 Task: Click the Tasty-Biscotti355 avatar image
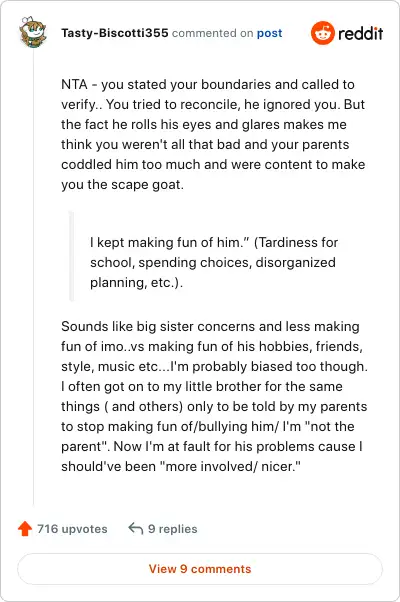[x=33, y=33]
